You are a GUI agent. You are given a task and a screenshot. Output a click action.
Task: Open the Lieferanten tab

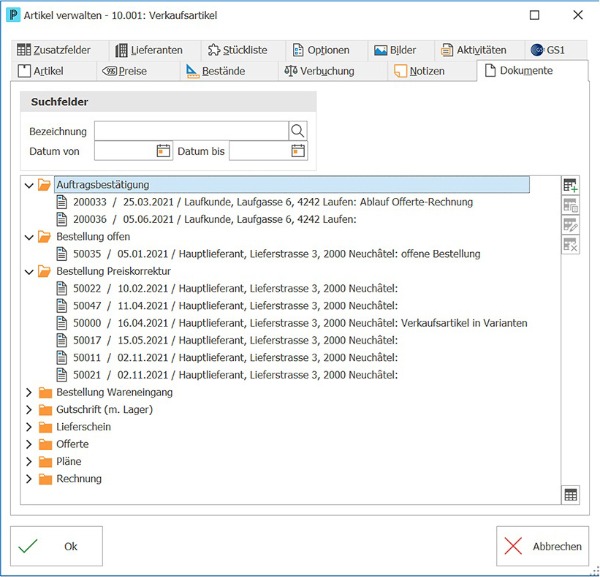coord(155,50)
